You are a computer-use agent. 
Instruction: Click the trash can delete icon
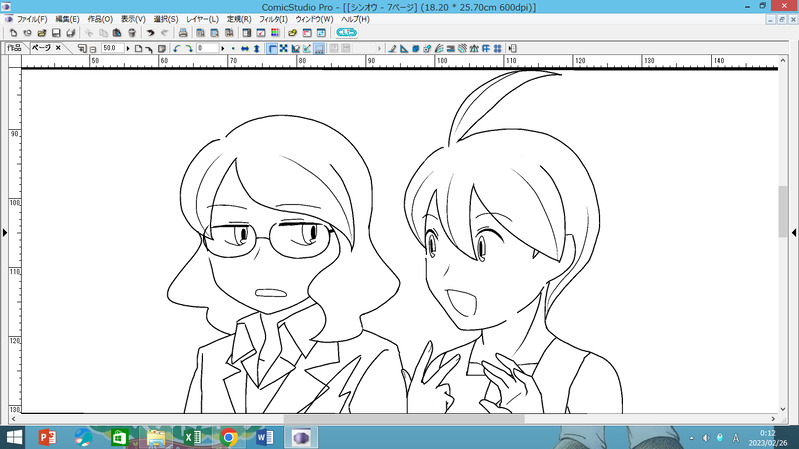(132, 33)
